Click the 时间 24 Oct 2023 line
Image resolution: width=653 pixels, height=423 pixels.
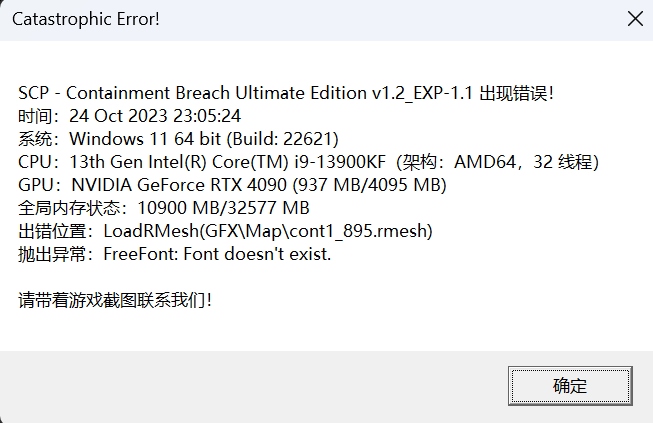pyautogui.click(x=129, y=116)
